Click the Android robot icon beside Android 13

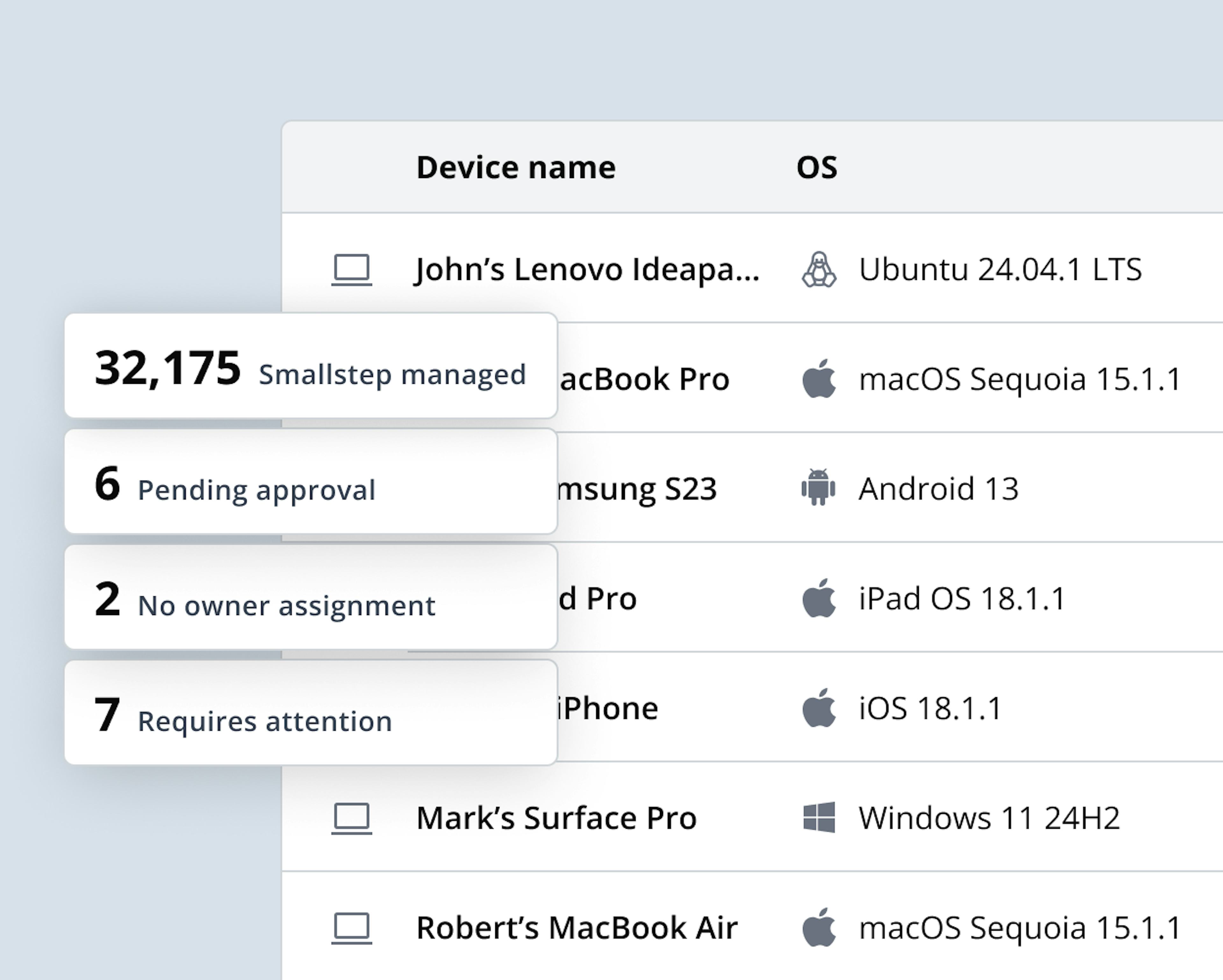tap(819, 488)
